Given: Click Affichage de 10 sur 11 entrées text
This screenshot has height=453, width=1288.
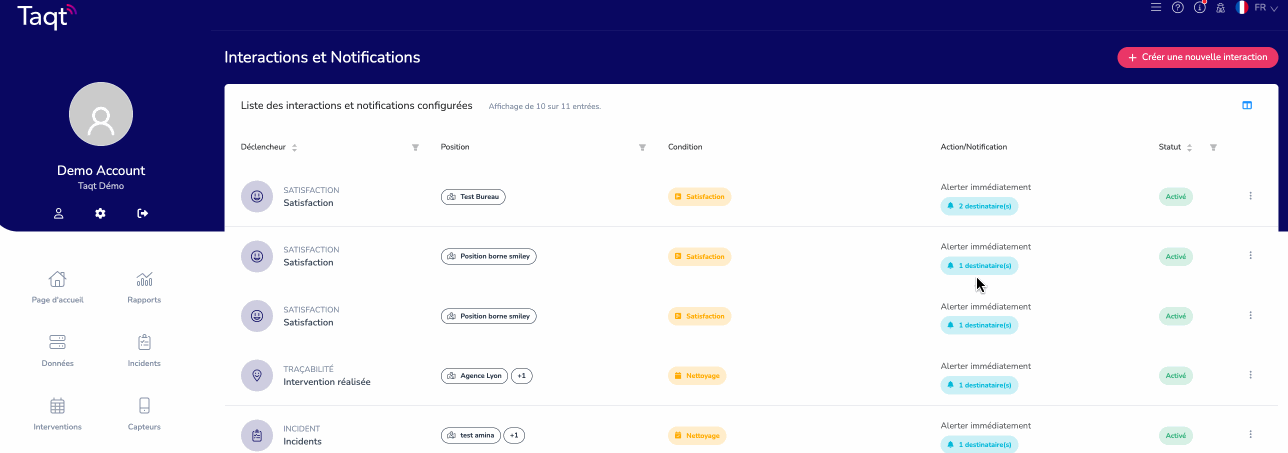Looking at the screenshot, I should [x=544, y=106].
